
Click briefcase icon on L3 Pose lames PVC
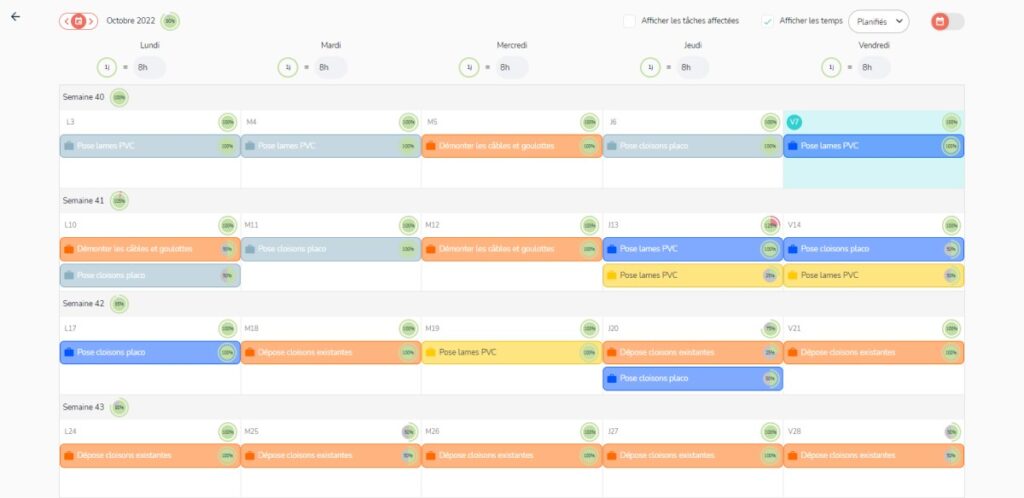point(69,146)
